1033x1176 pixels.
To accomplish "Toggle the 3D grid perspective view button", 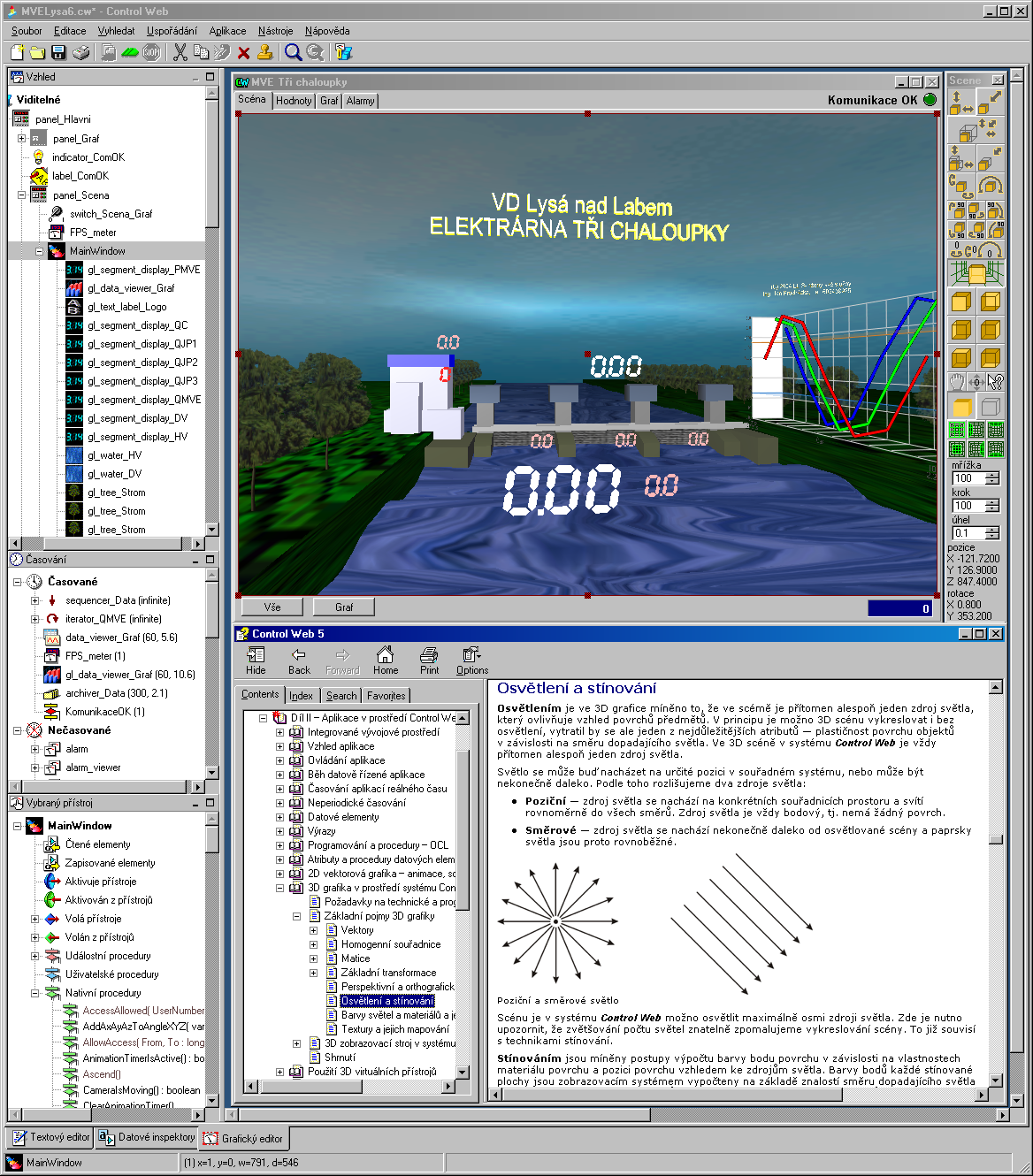I will [976, 271].
